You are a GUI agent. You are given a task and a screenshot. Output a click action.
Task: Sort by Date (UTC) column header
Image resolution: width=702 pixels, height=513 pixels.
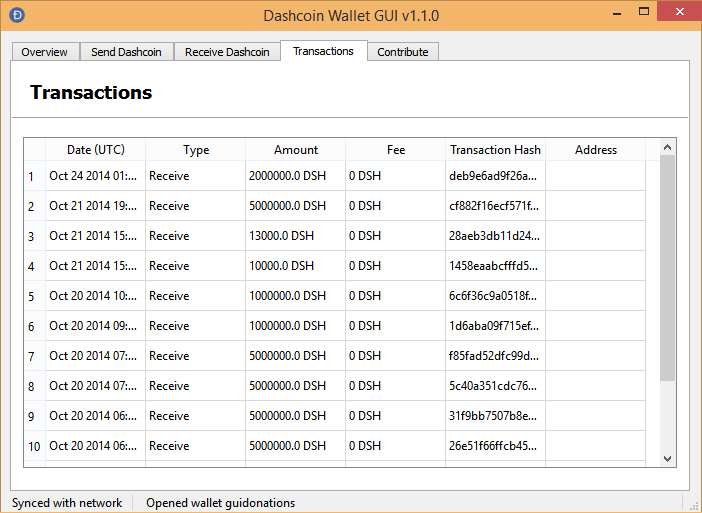pos(95,150)
